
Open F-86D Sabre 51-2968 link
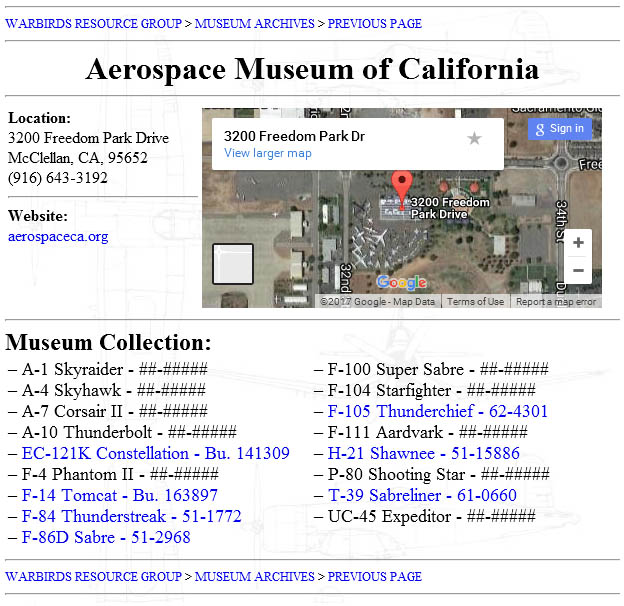tap(106, 537)
